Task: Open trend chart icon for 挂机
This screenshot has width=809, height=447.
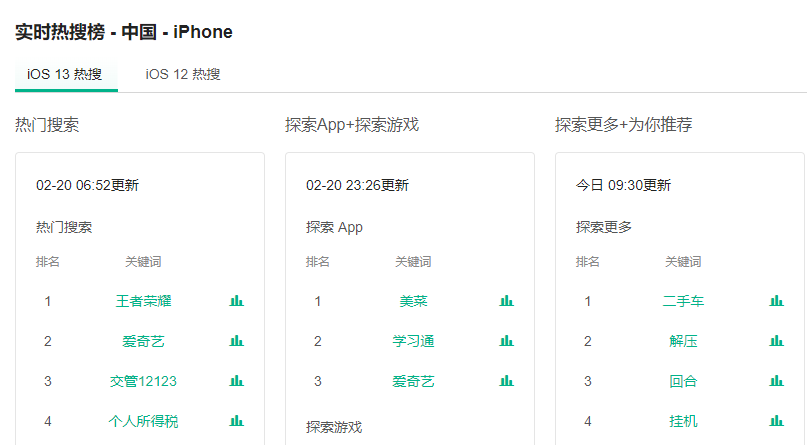Action: click(x=776, y=421)
